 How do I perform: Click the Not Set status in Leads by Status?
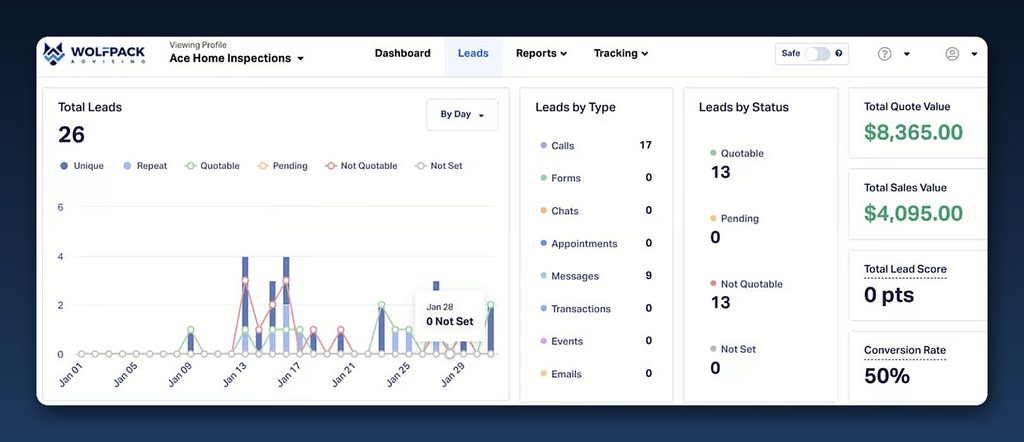coord(733,349)
